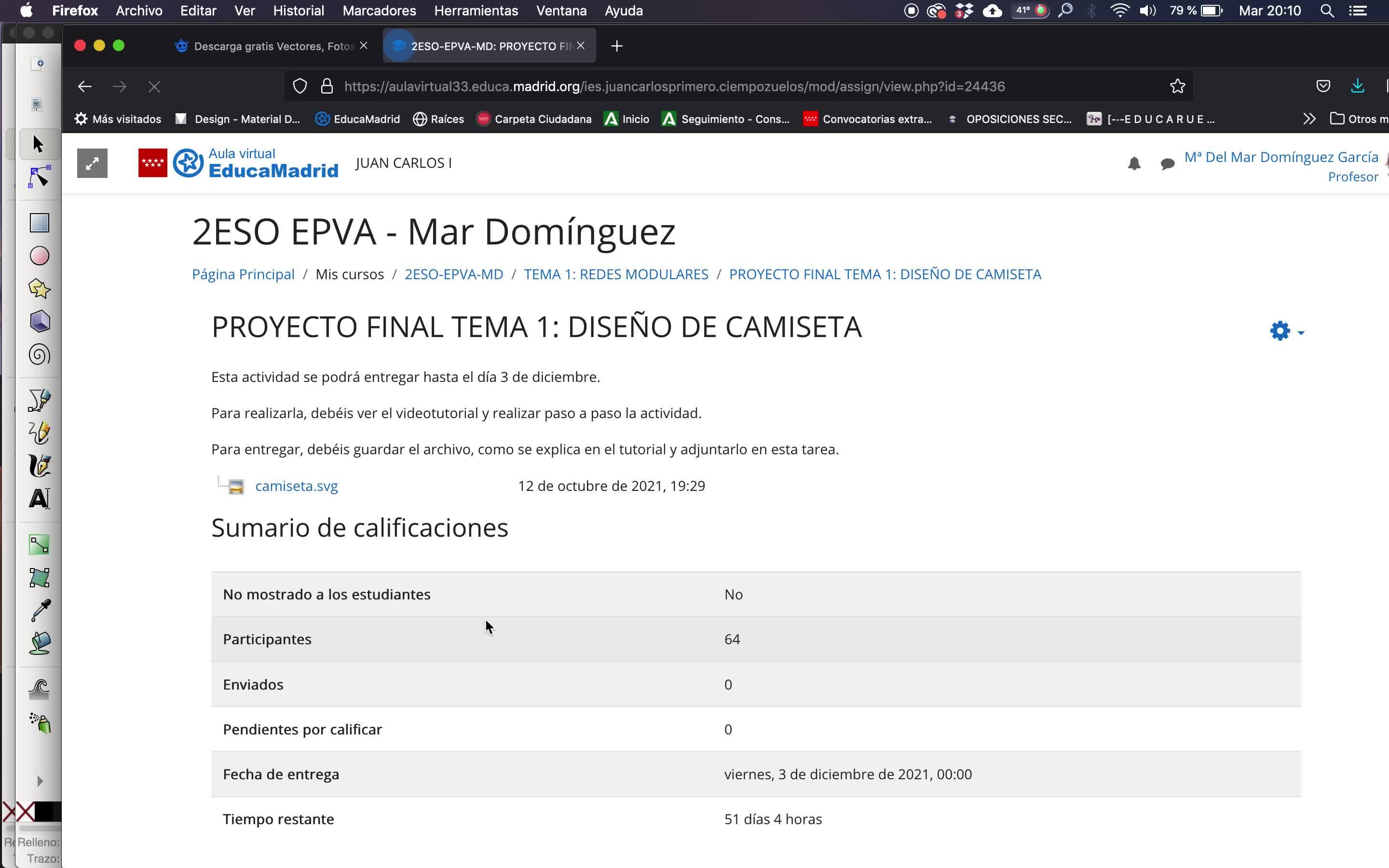
Task: Click the notifications bell icon
Action: 1133,164
